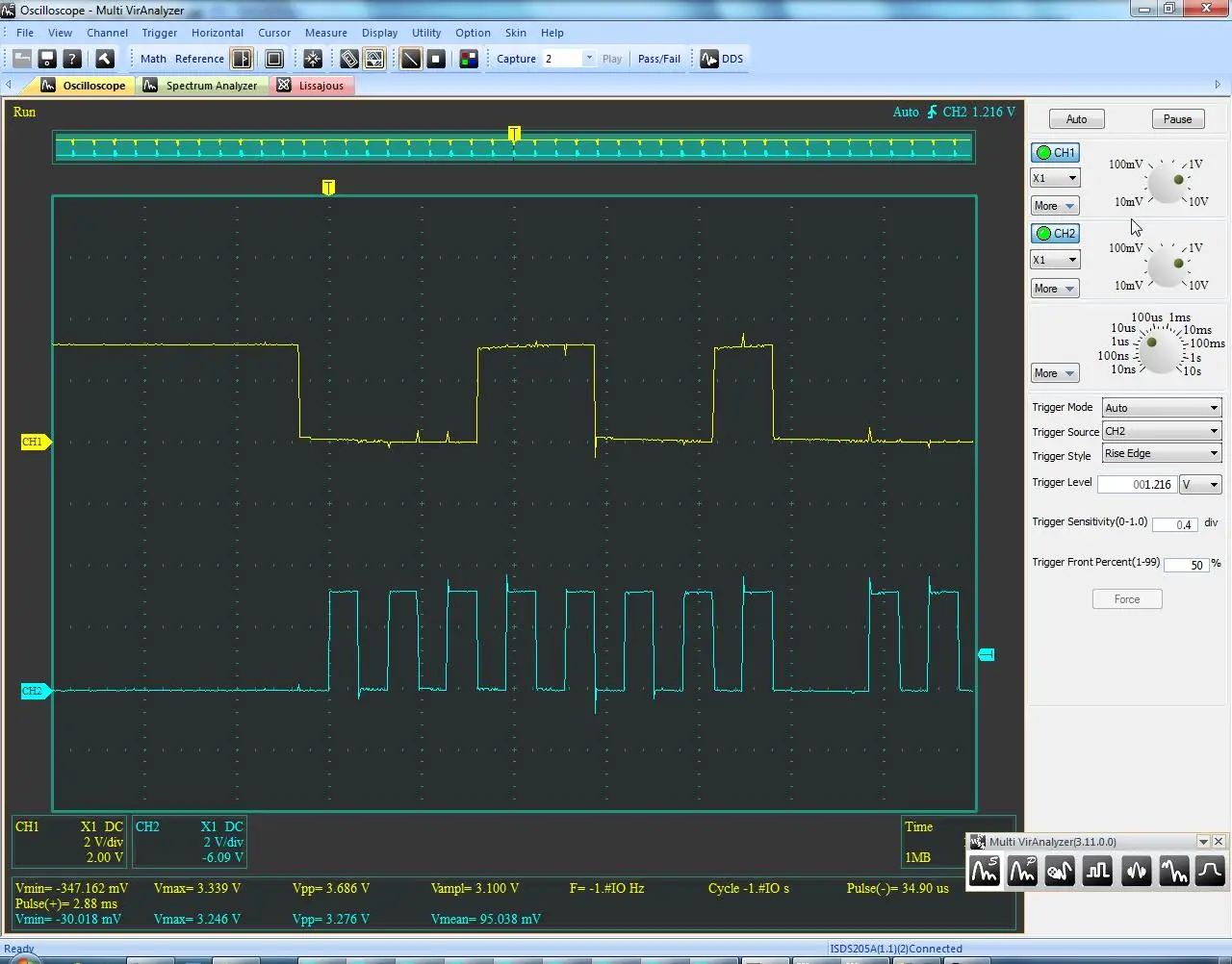Click the first icon in Multi VirAnalyzer panel
1232x964 pixels.
tap(984, 872)
